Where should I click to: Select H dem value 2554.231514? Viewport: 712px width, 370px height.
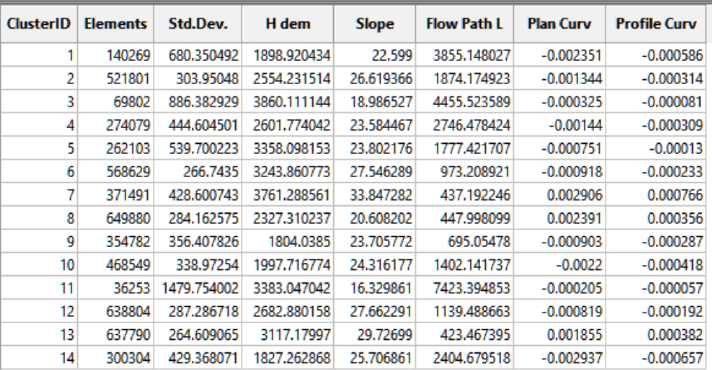pos(288,79)
